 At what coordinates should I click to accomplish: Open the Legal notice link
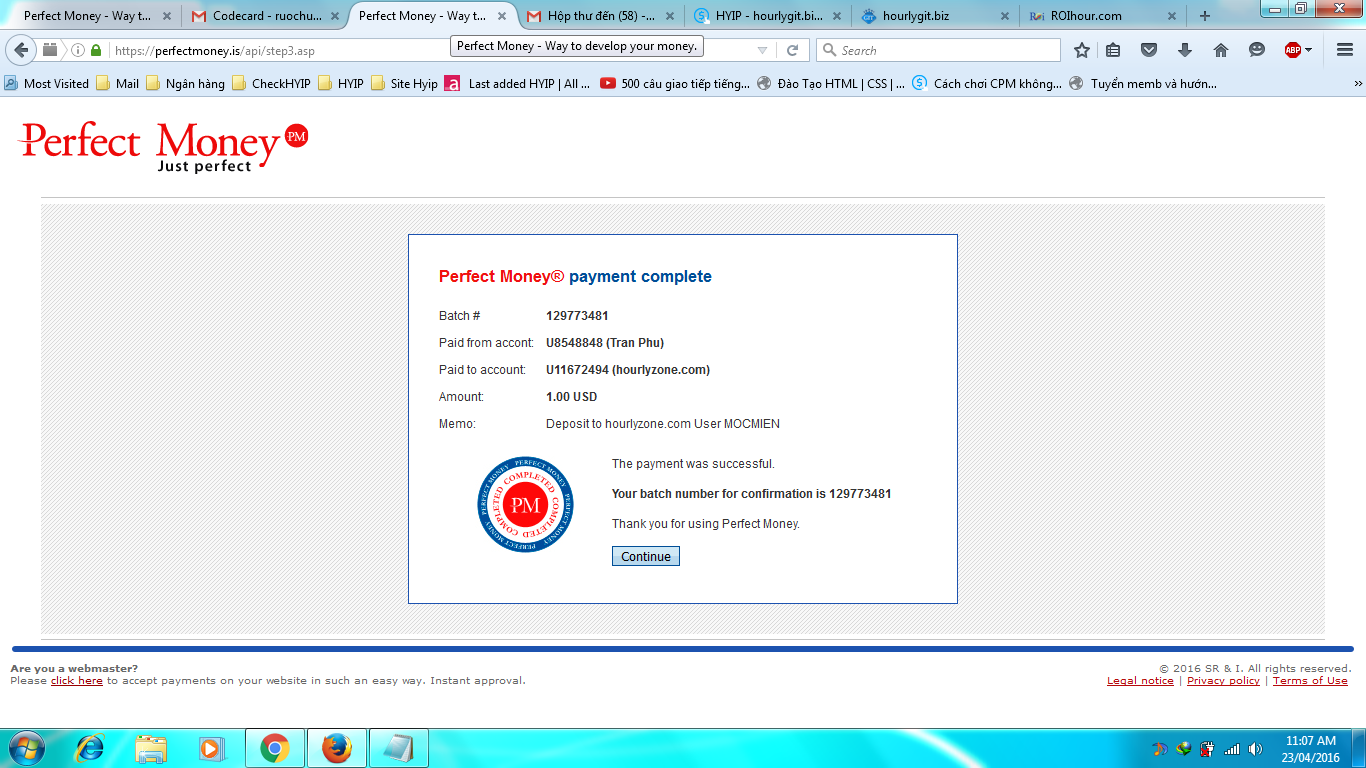click(1140, 681)
